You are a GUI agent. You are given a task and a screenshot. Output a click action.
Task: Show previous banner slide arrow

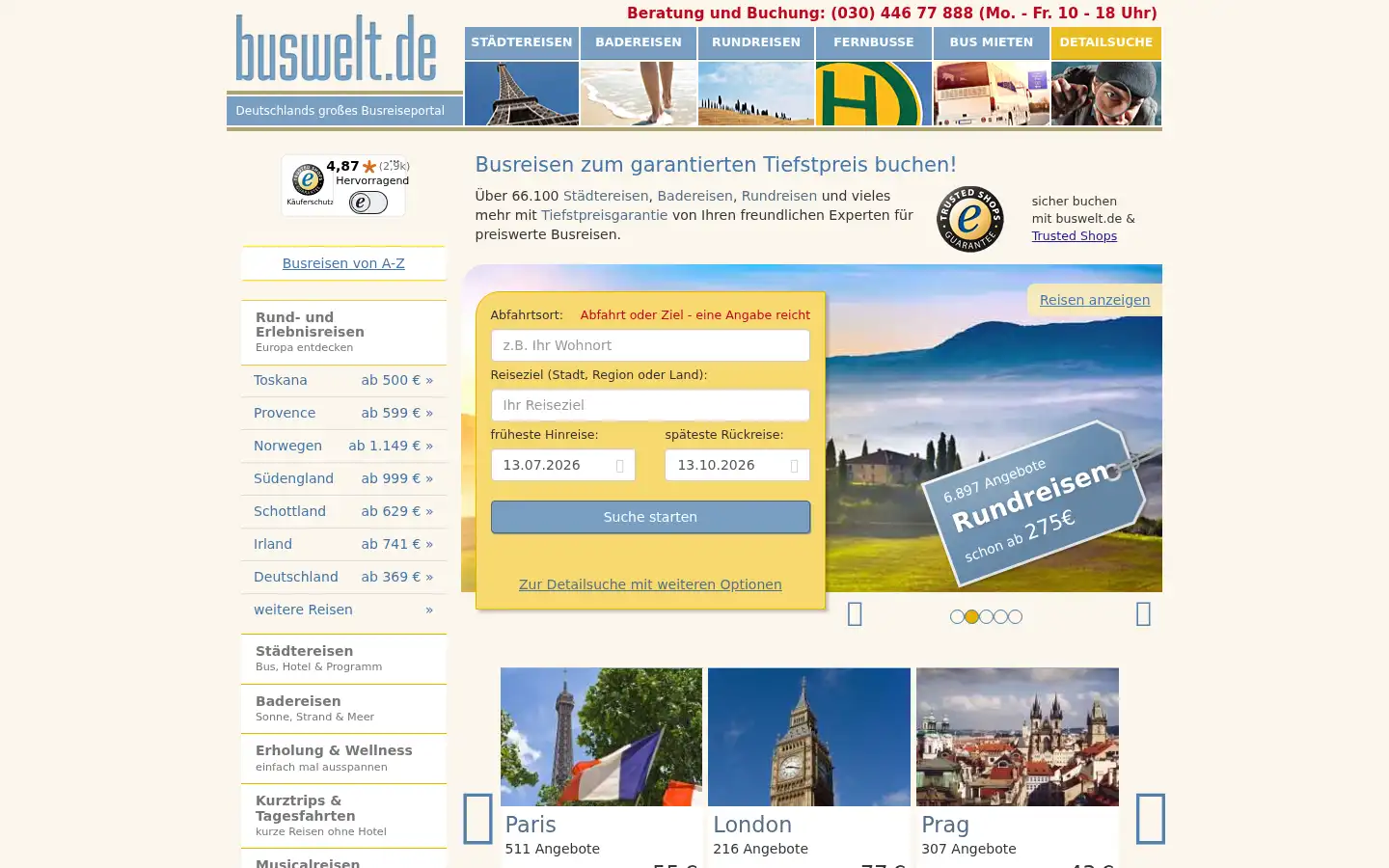(855, 614)
